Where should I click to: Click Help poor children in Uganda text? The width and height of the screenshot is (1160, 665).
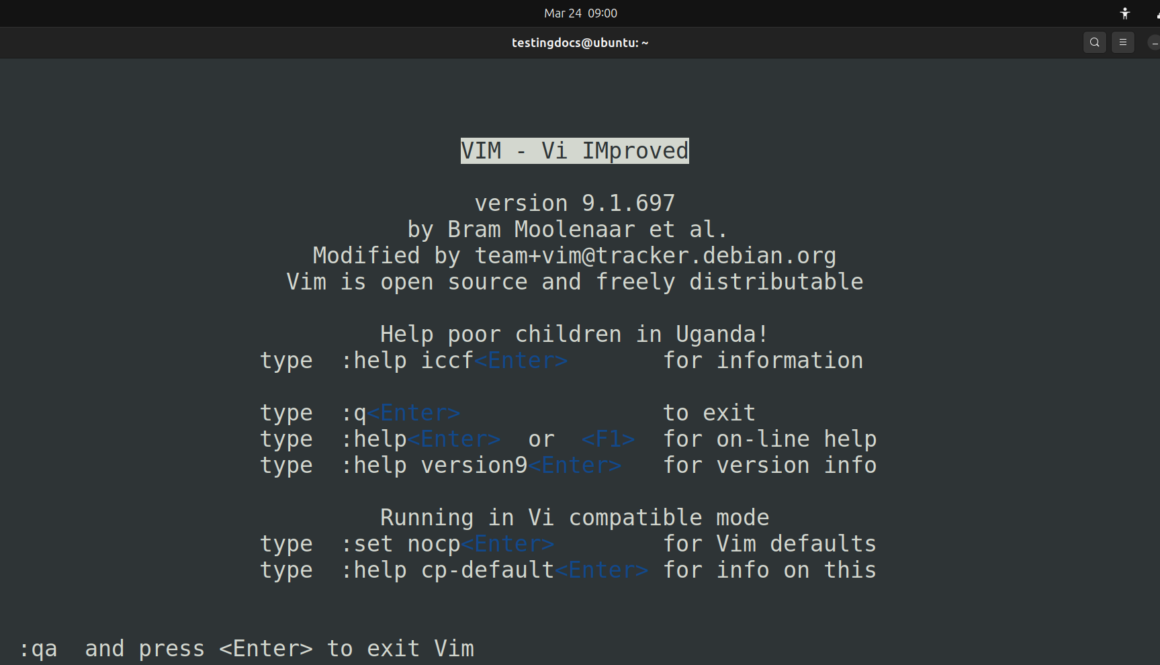[574, 334]
